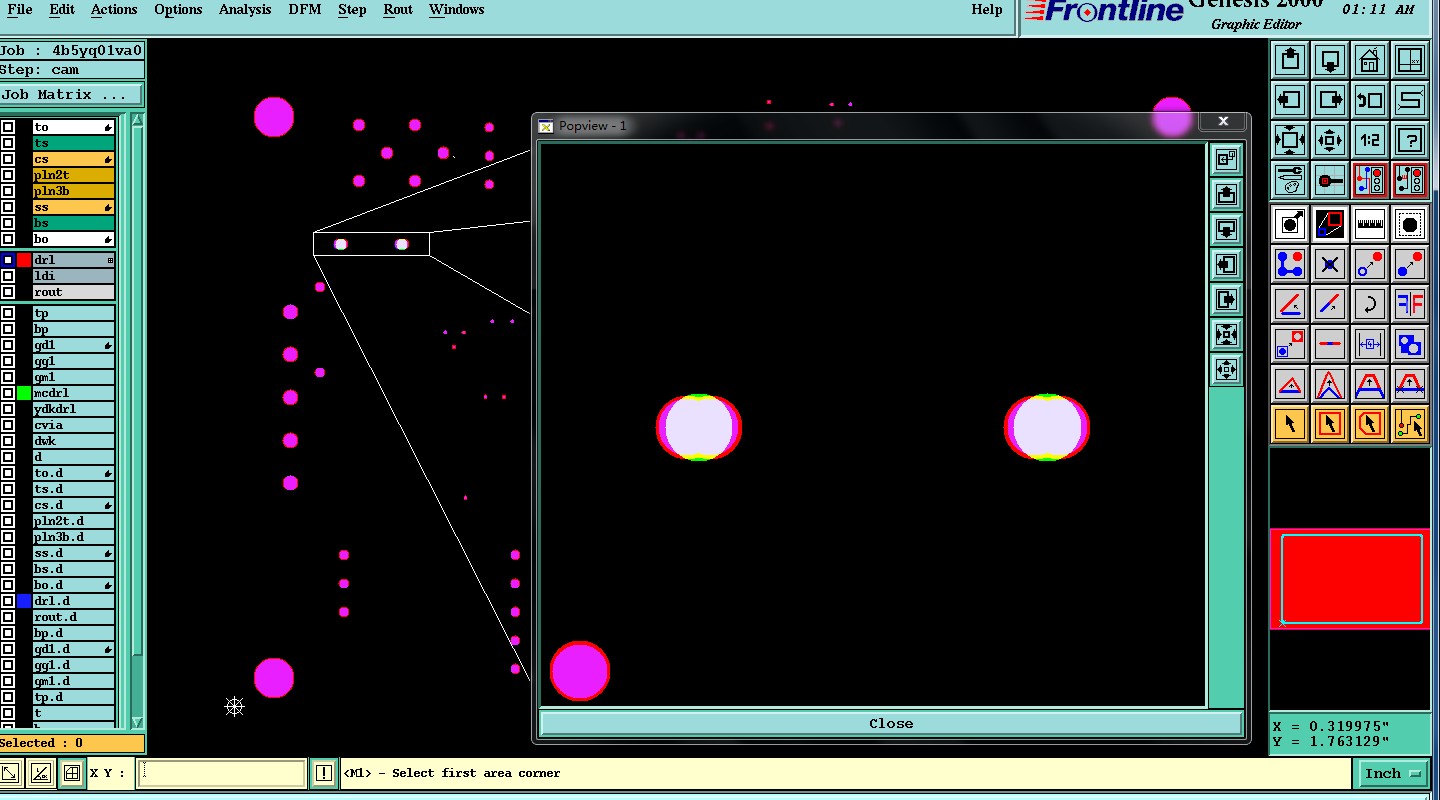Screen dimensions: 1440x800
Task: Click the zoom-in expand arrows icon
Action: (x=1290, y=140)
